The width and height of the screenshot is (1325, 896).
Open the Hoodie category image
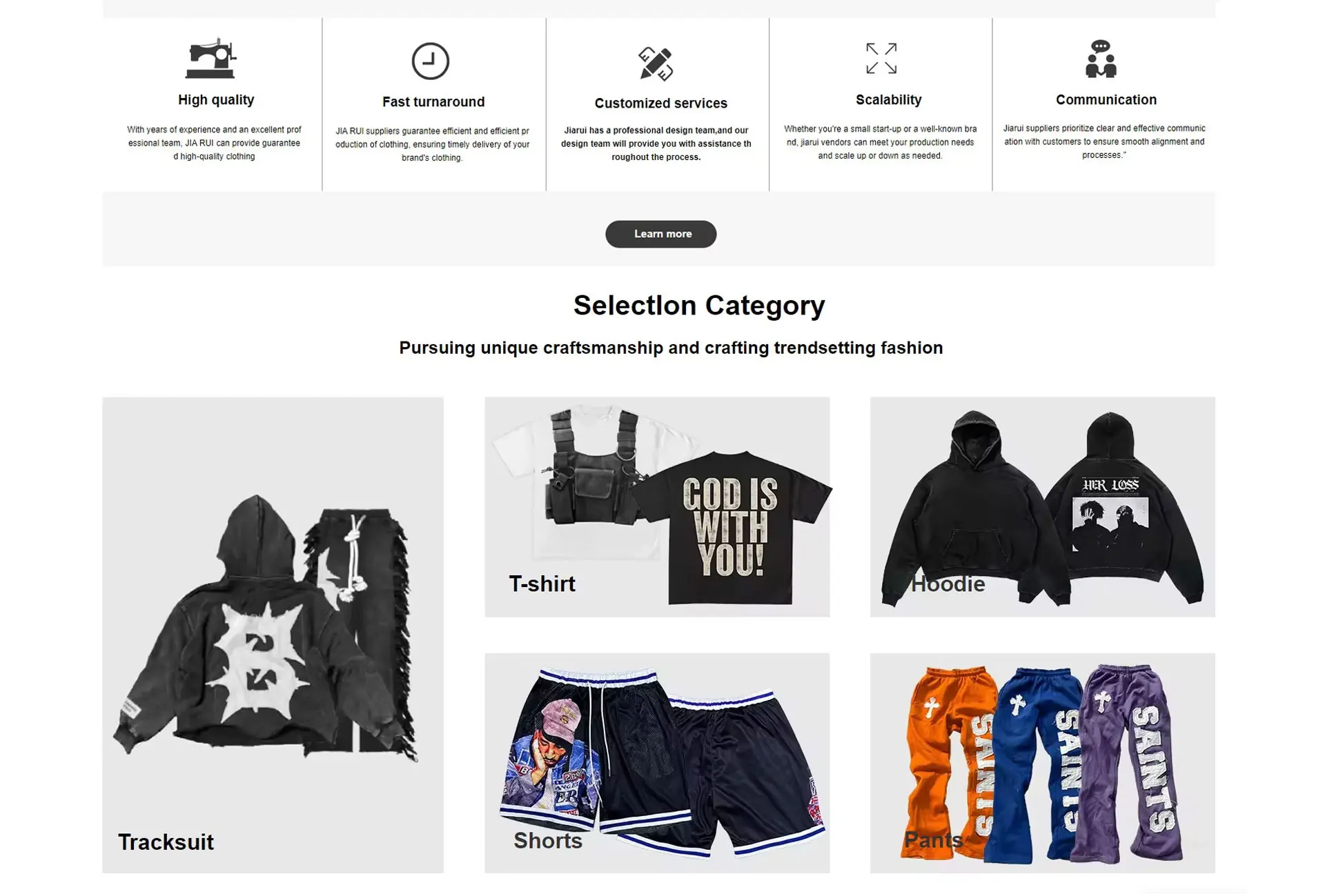pos(1042,506)
